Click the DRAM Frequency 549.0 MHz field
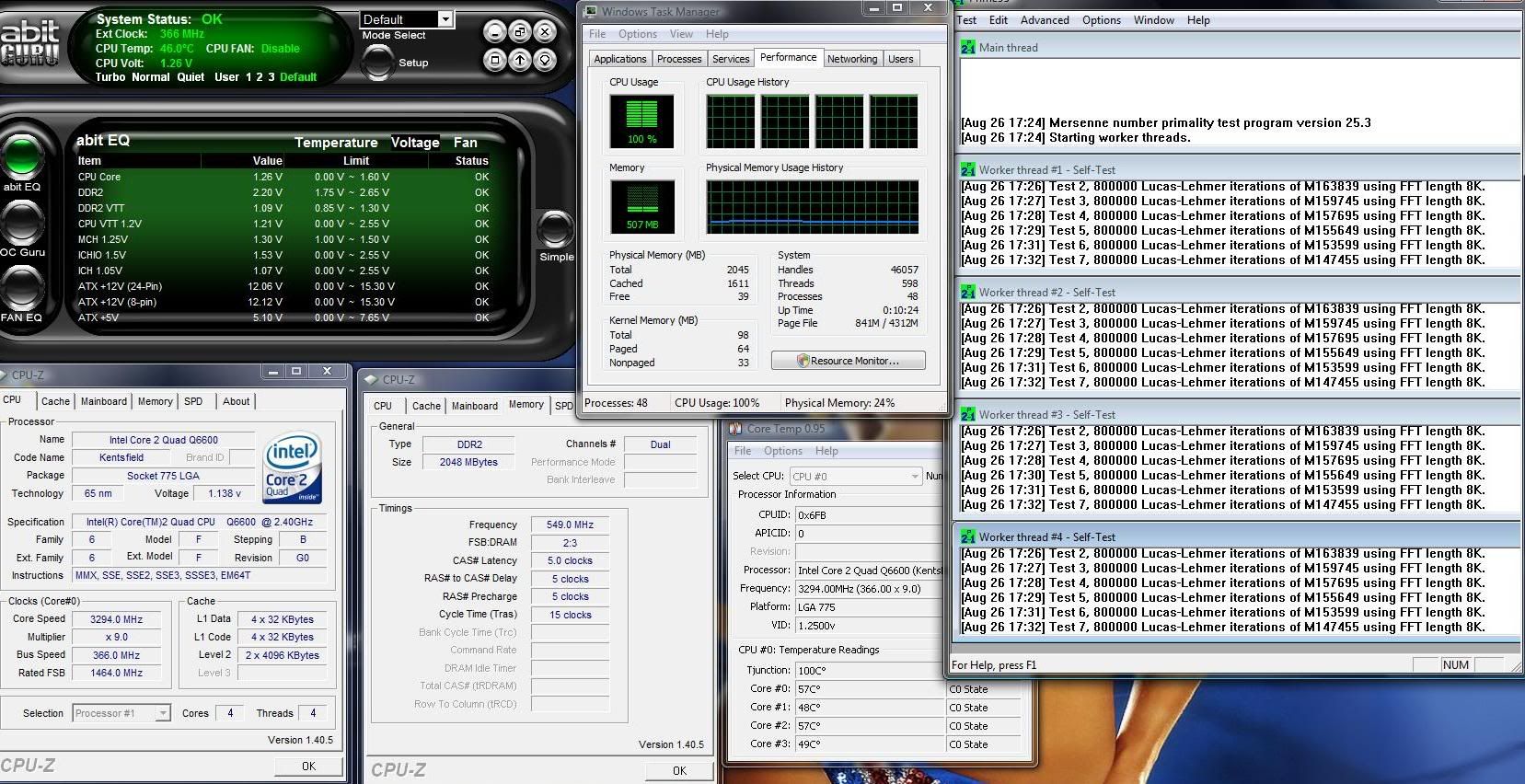The height and width of the screenshot is (784, 1525). coord(570,525)
